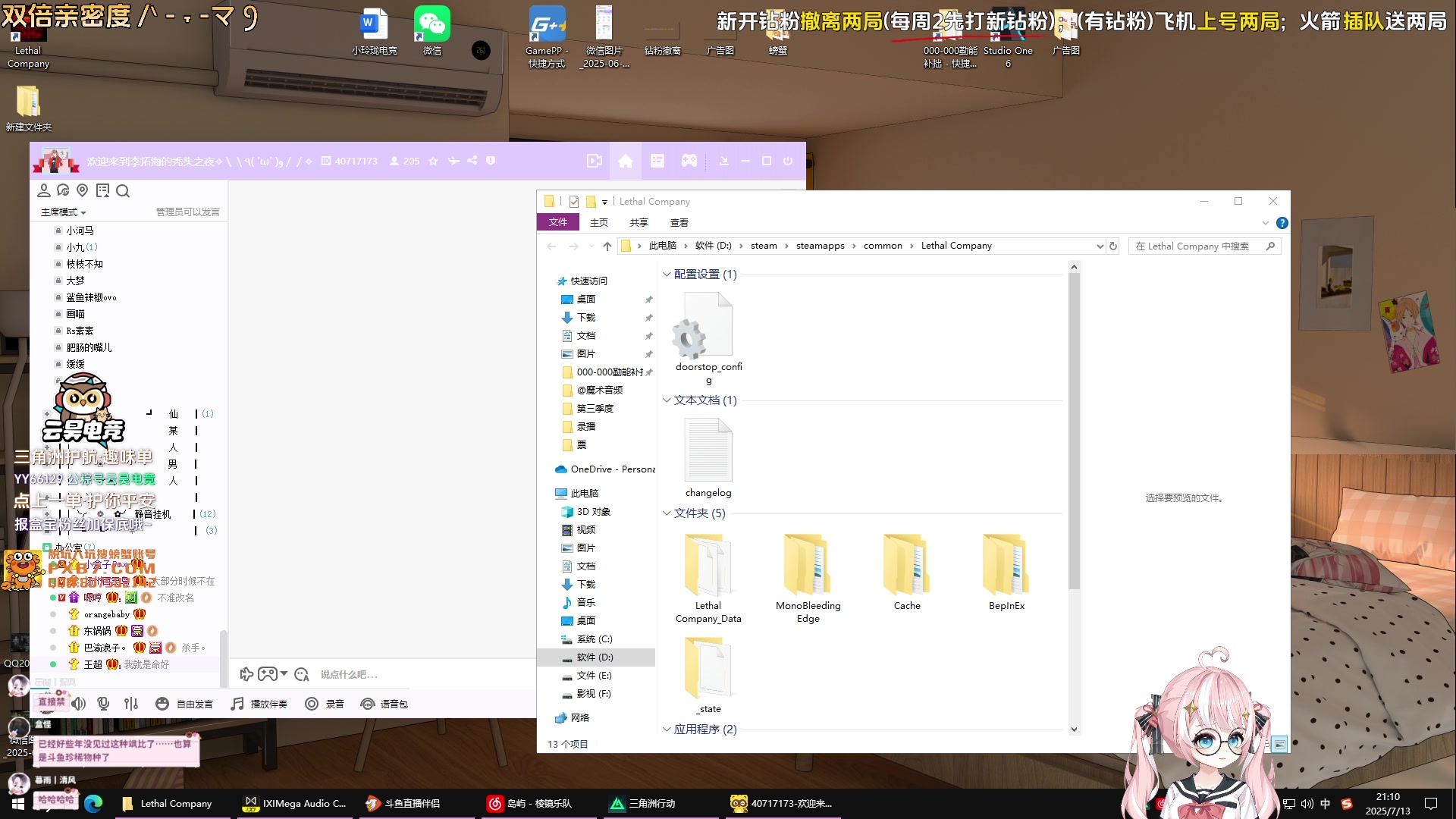
Task: Open the Windows Start menu
Action: tap(18, 803)
